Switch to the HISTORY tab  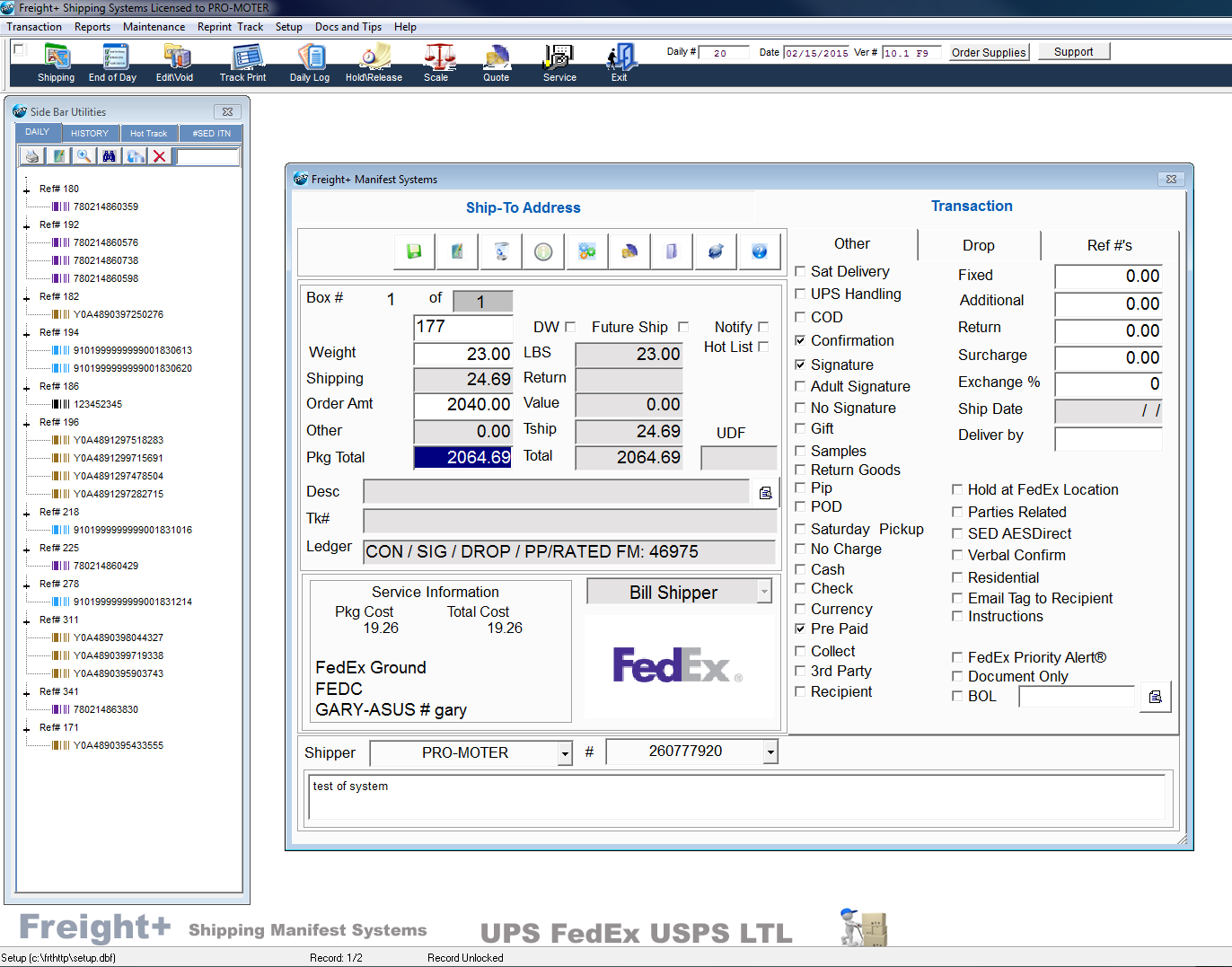tap(90, 134)
